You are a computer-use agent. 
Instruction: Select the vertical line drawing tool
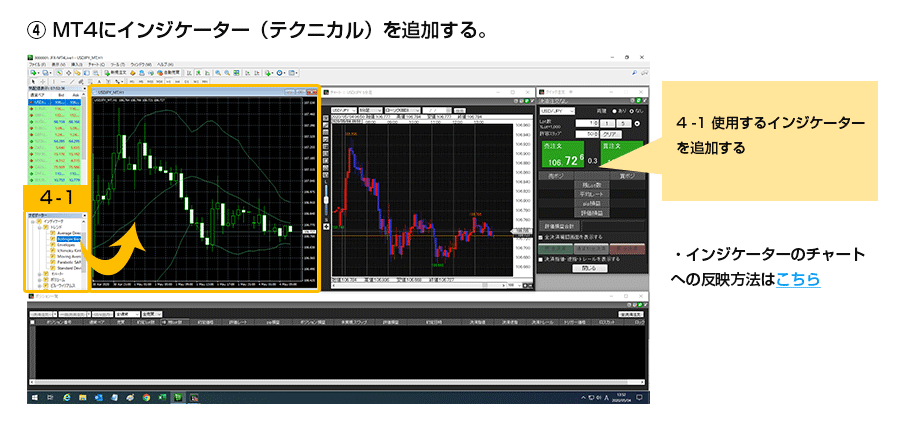click(x=53, y=81)
